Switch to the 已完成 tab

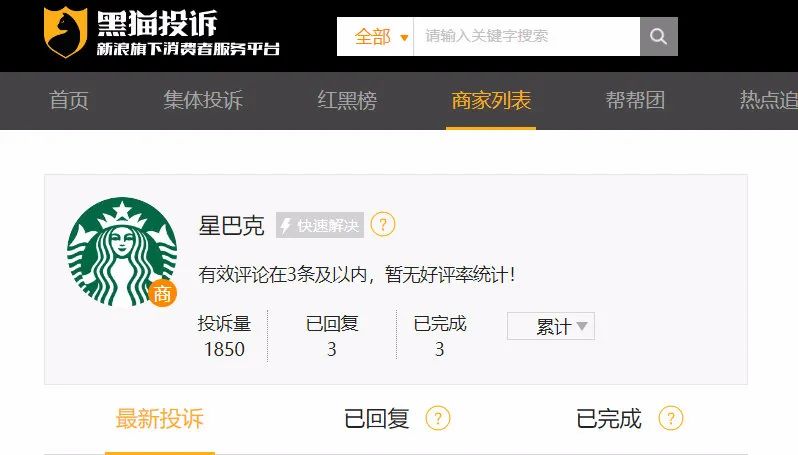tap(609, 419)
